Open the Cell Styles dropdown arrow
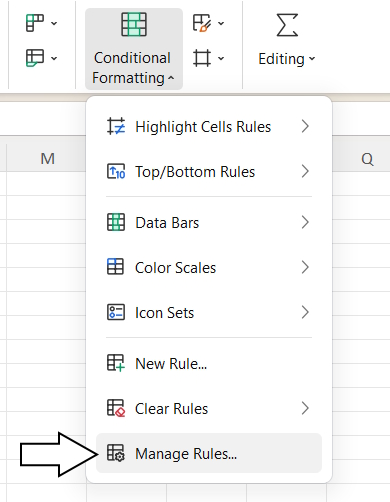390x502 pixels. 221,23
